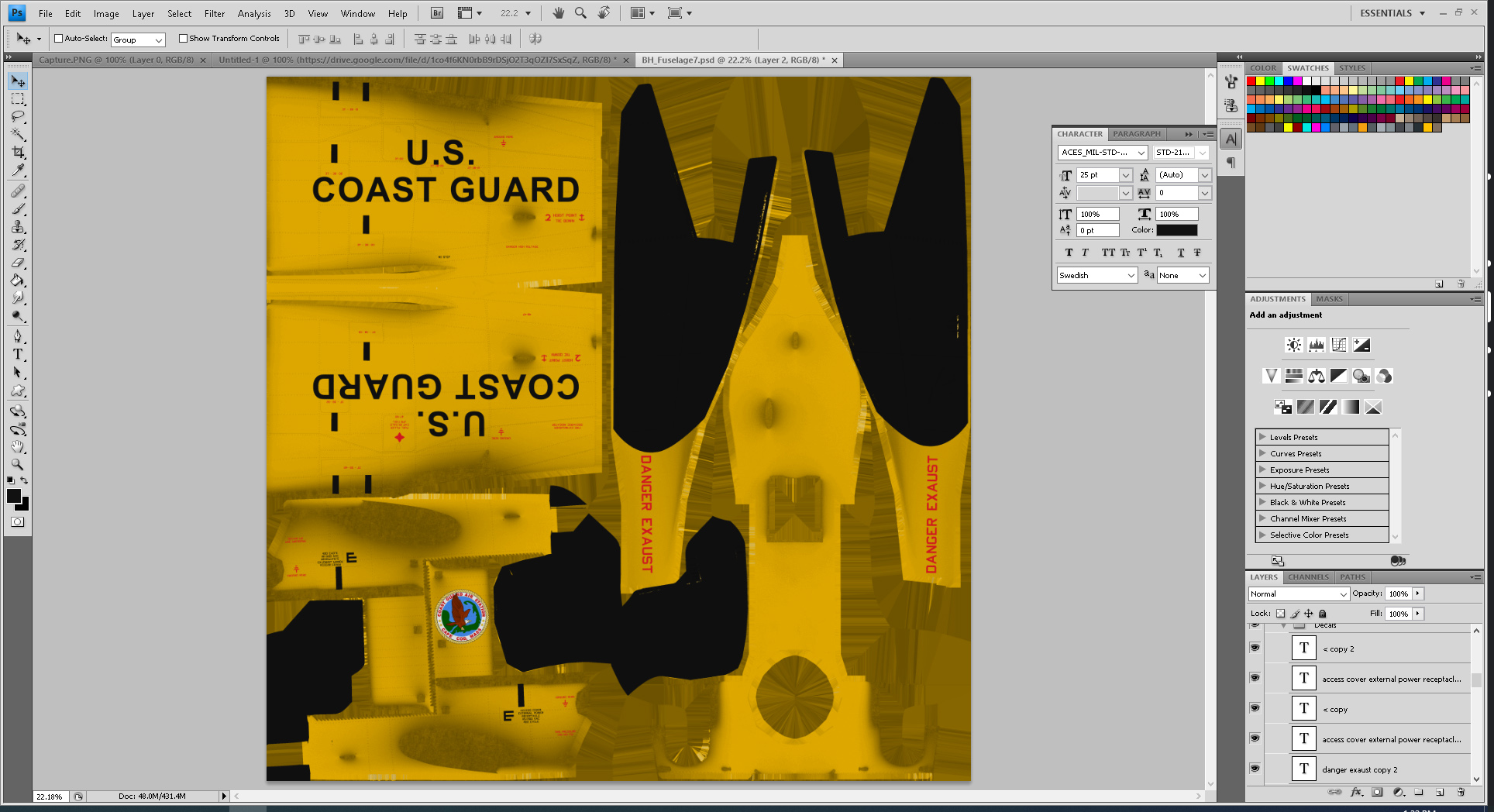
Task: Hide the danger exaust copy 2 layer
Action: click(1255, 769)
